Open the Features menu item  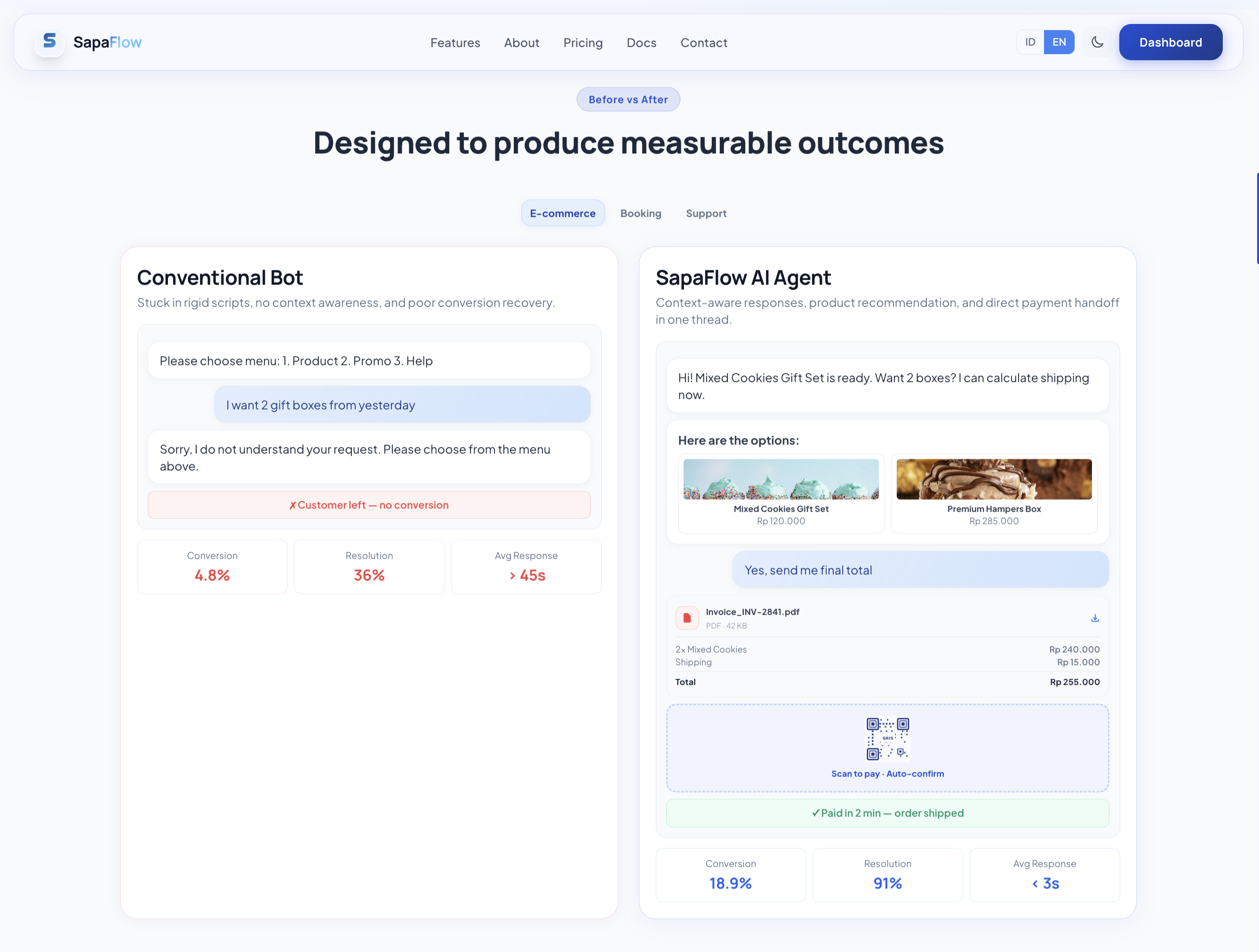point(455,43)
